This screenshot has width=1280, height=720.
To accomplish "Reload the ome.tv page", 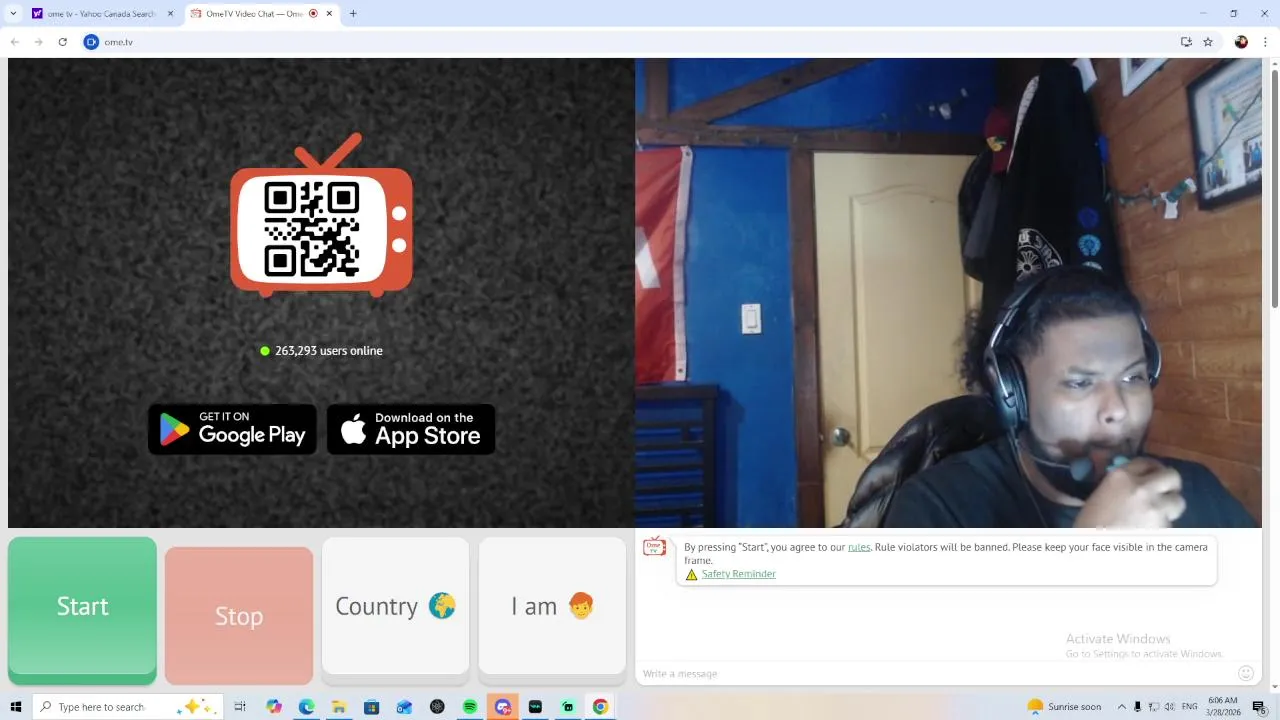I will (x=63, y=42).
